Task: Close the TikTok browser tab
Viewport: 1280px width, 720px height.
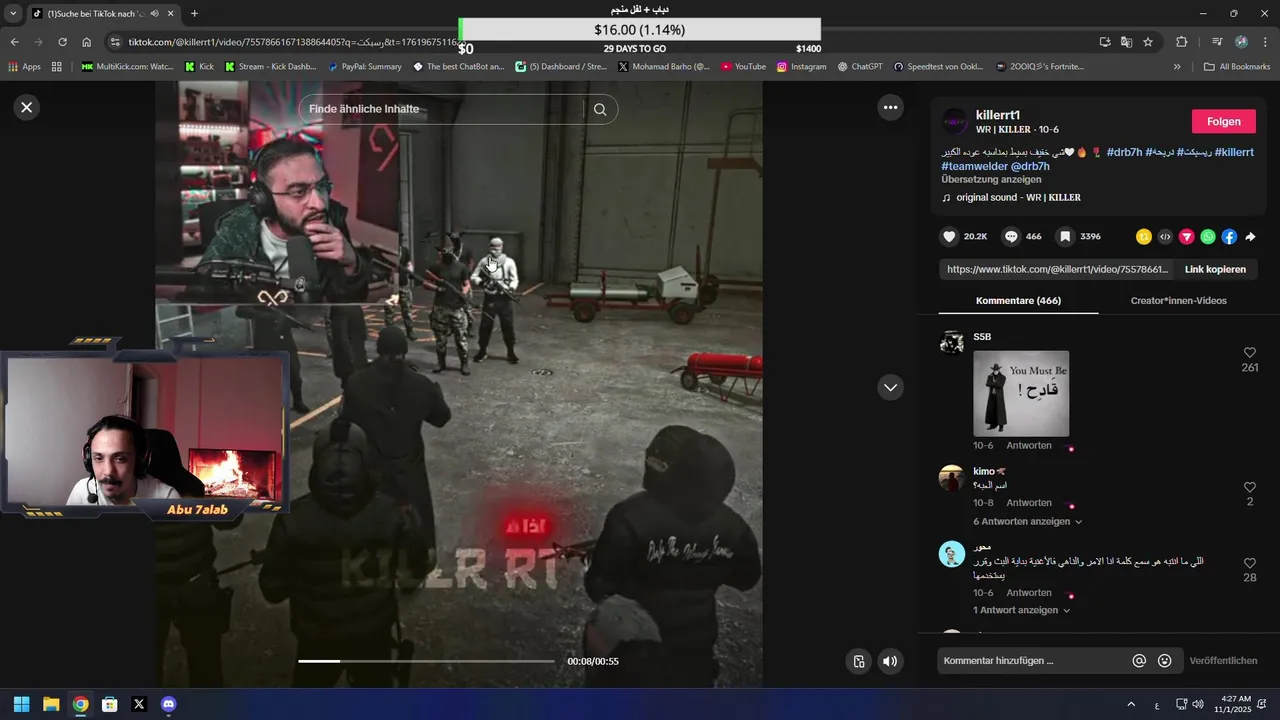Action: (171, 13)
